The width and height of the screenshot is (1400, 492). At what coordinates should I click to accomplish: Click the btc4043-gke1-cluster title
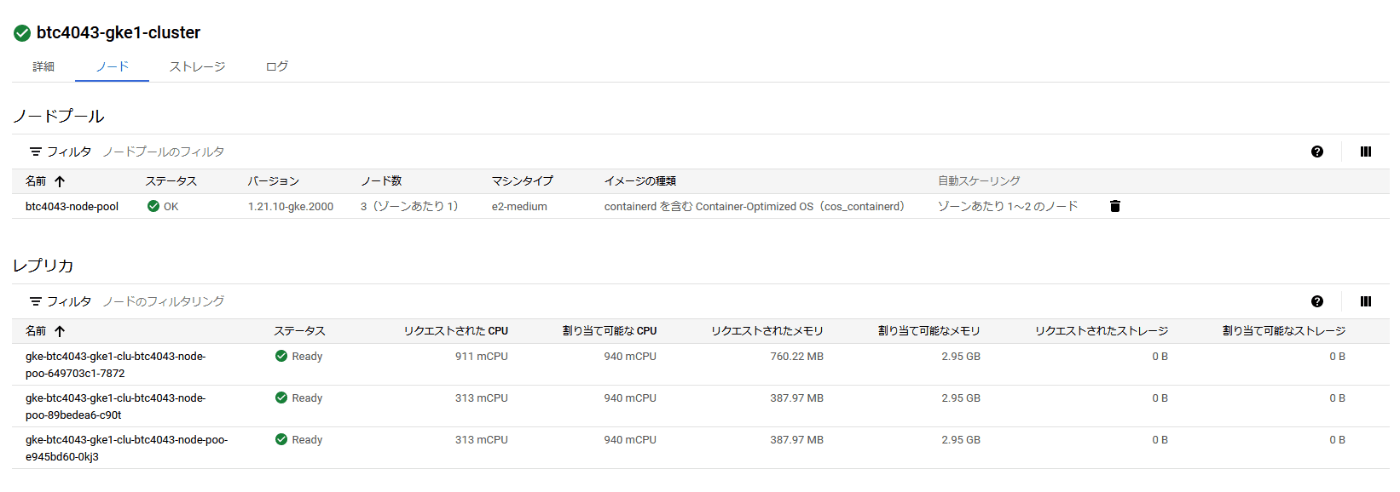118,33
